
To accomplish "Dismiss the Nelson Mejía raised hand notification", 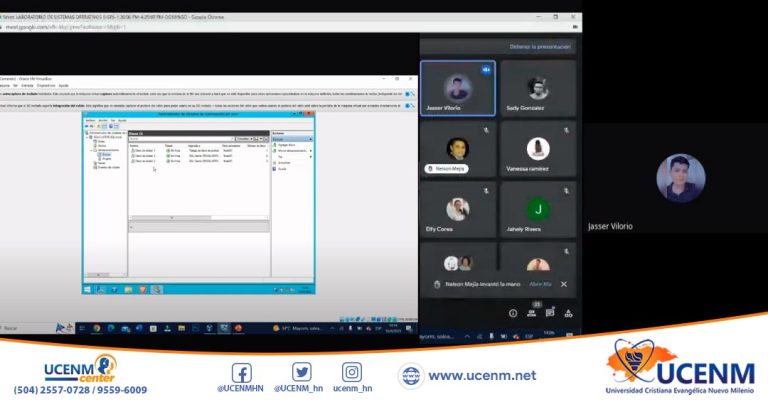I will point(563,284).
